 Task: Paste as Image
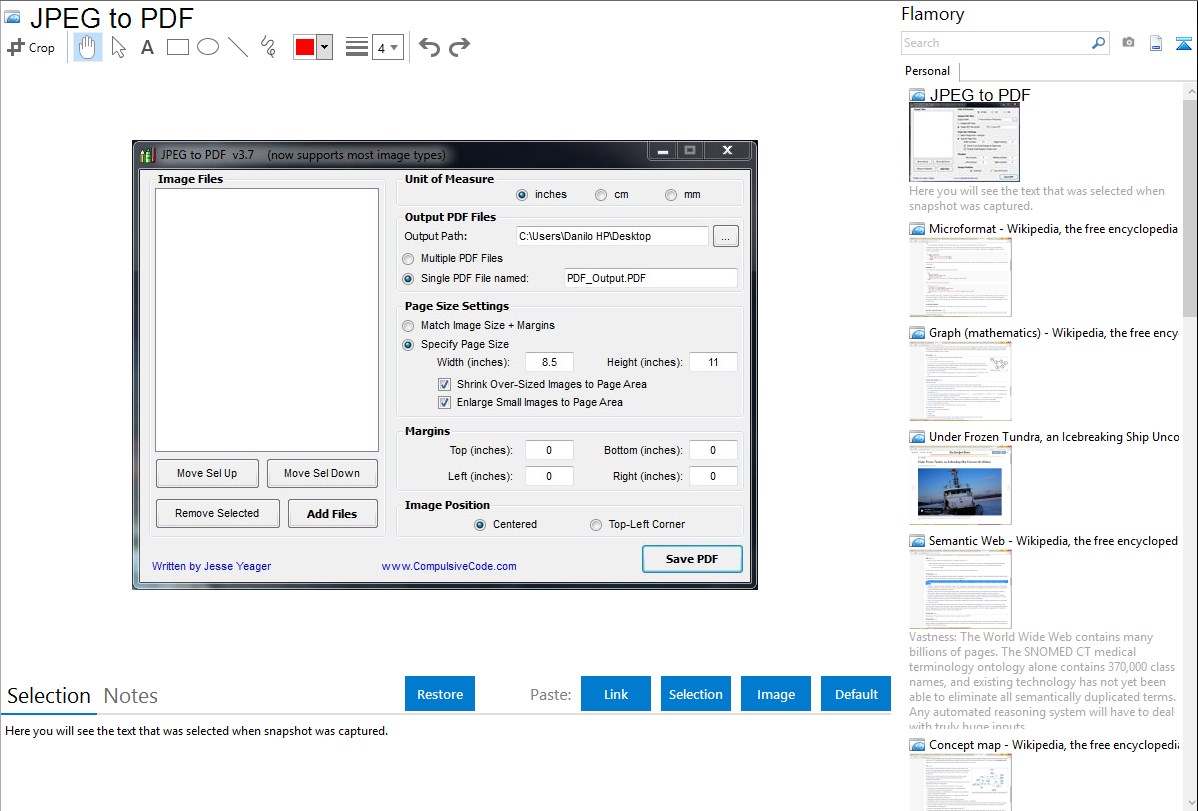(x=776, y=694)
